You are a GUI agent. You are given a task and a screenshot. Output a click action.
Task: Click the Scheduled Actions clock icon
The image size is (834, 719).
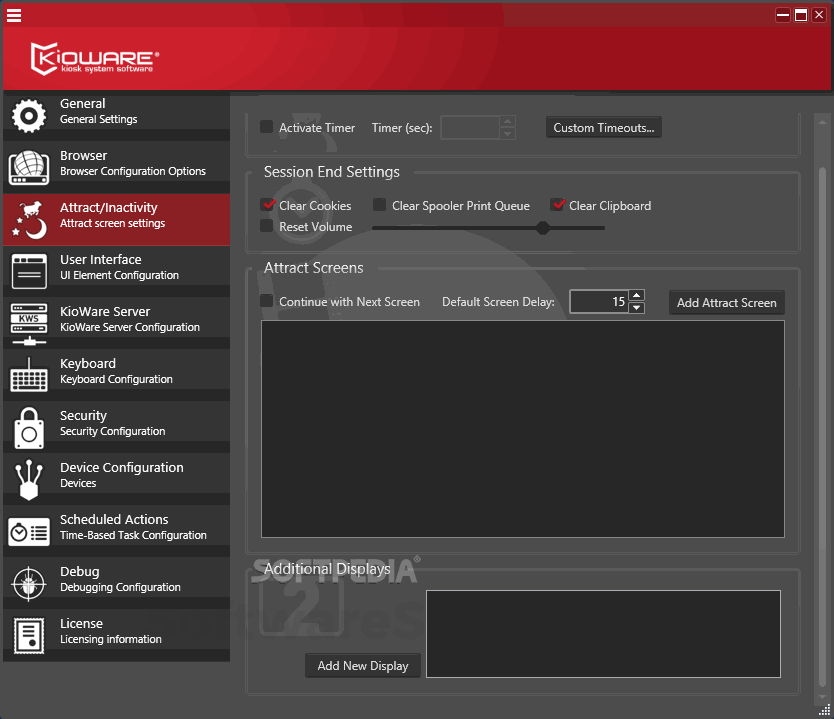point(29,531)
